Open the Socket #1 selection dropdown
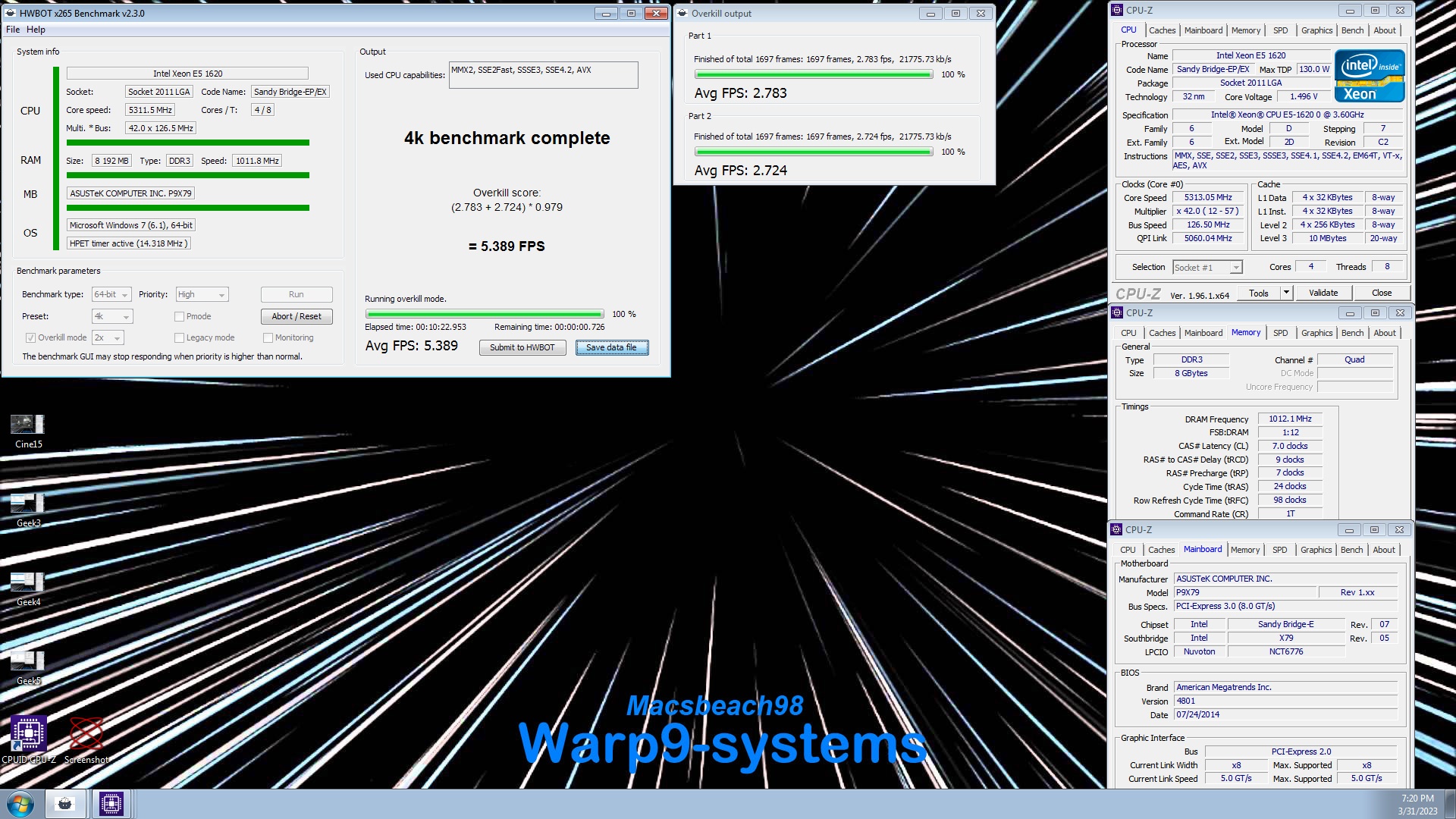 click(x=1207, y=267)
